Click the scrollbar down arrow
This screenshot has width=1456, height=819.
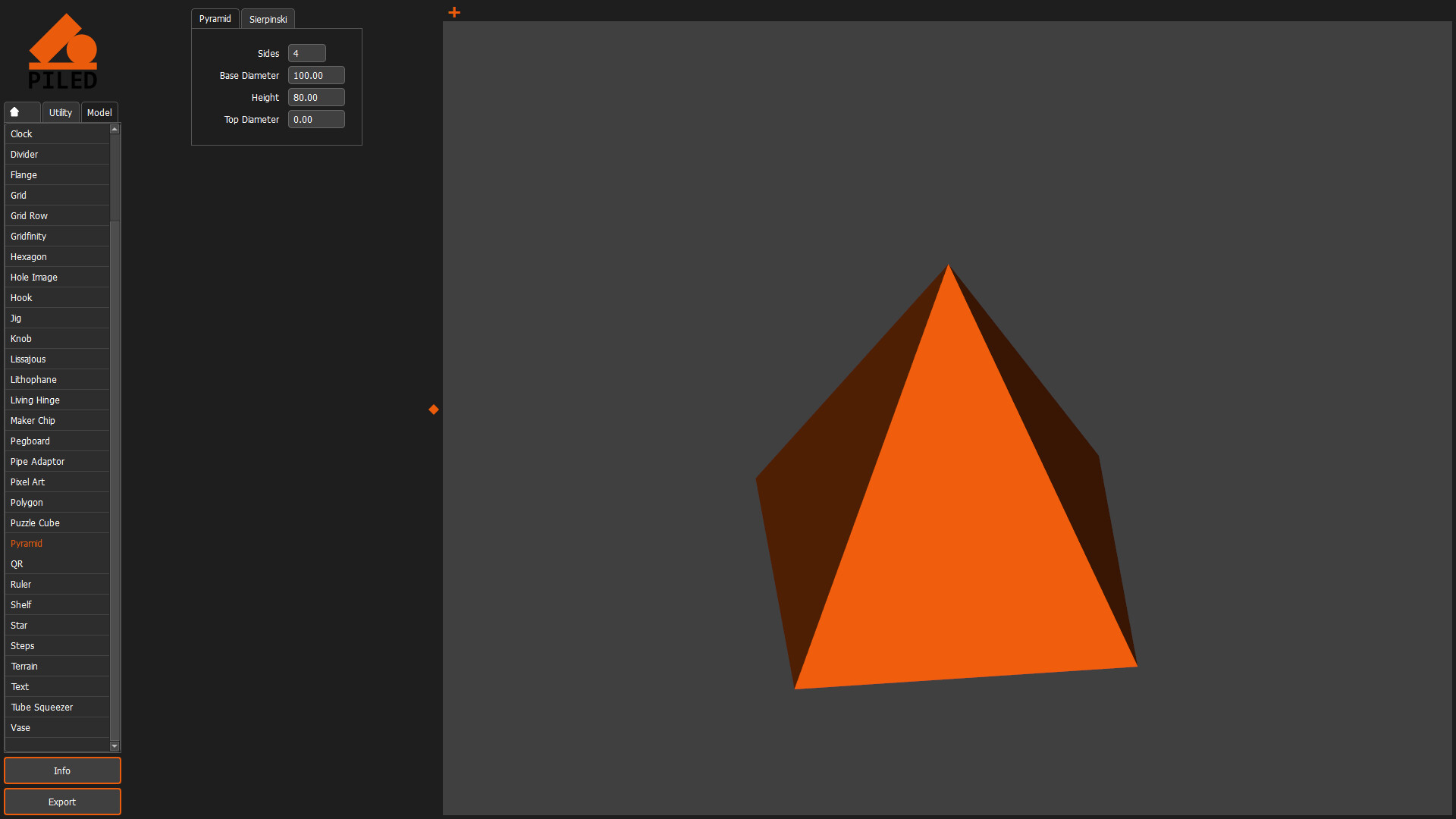pyautogui.click(x=115, y=745)
